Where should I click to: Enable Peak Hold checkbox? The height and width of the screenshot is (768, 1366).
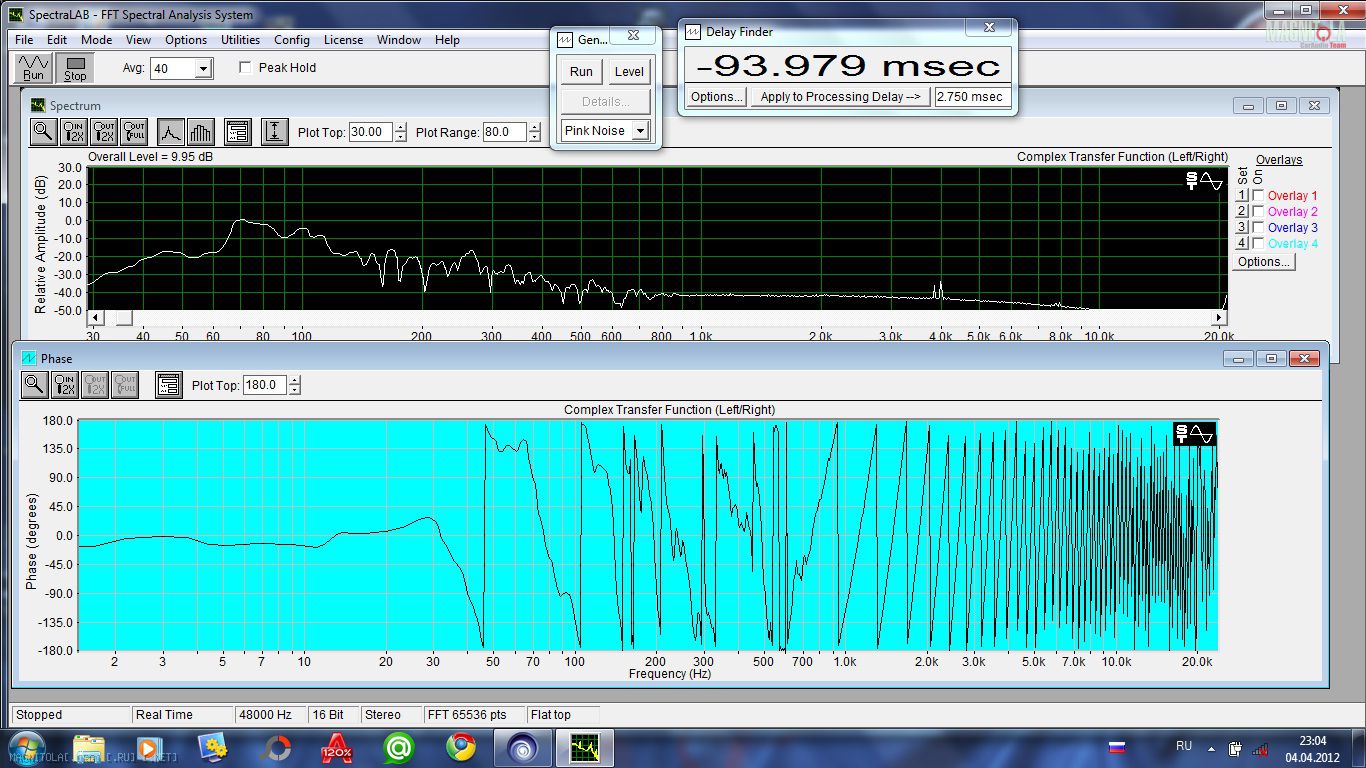coord(246,68)
